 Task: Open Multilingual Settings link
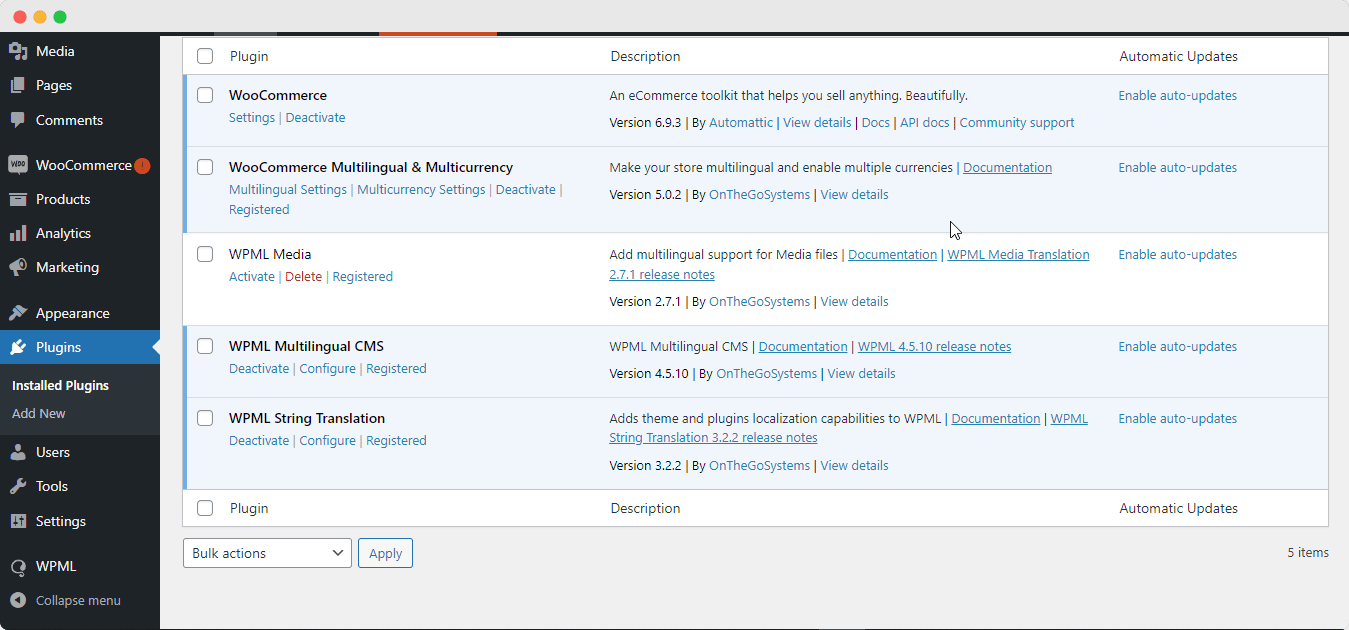tap(288, 189)
